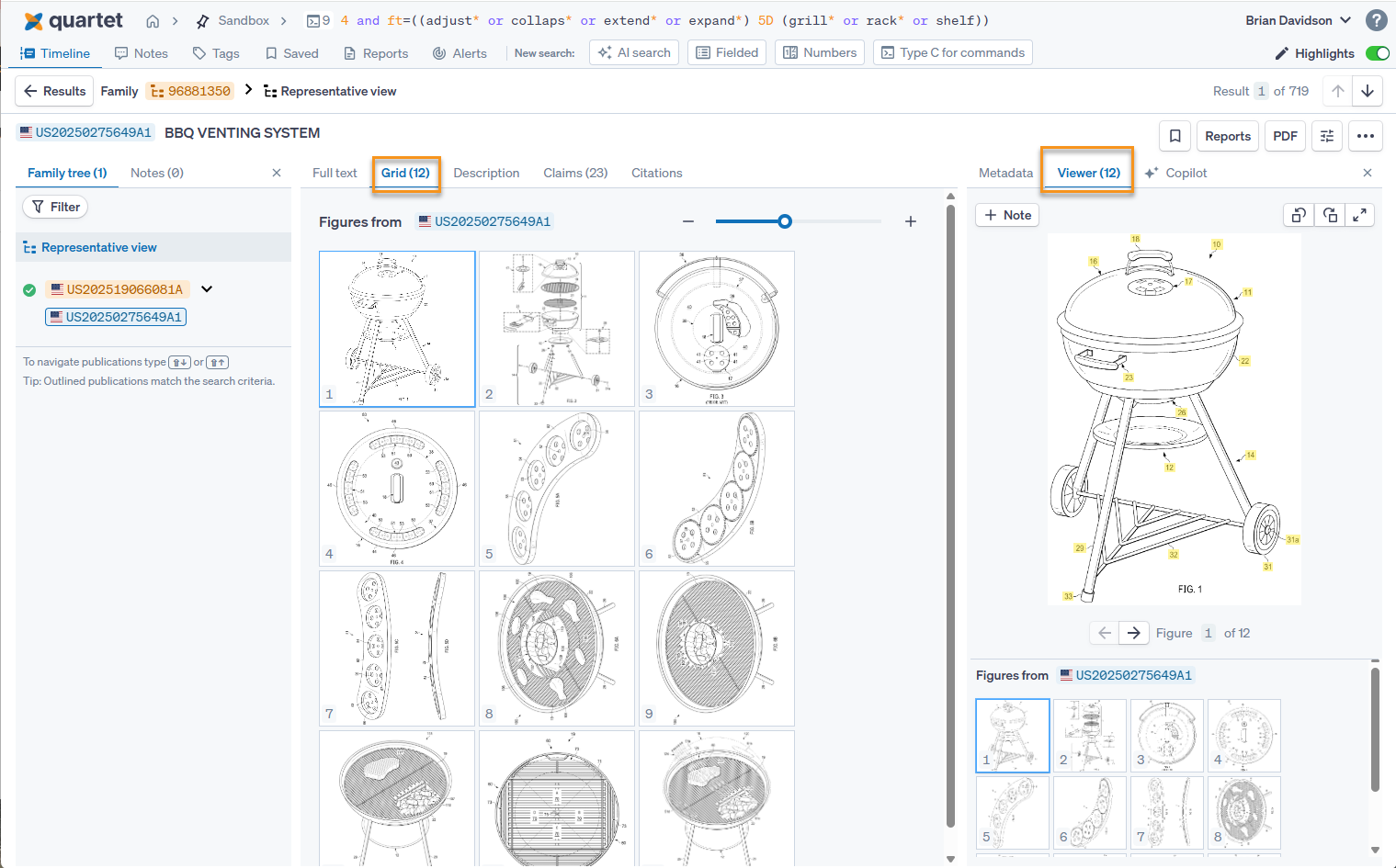This screenshot has width=1396, height=868.
Task: Rotate the figure counterclockwise
Action: [1299, 215]
